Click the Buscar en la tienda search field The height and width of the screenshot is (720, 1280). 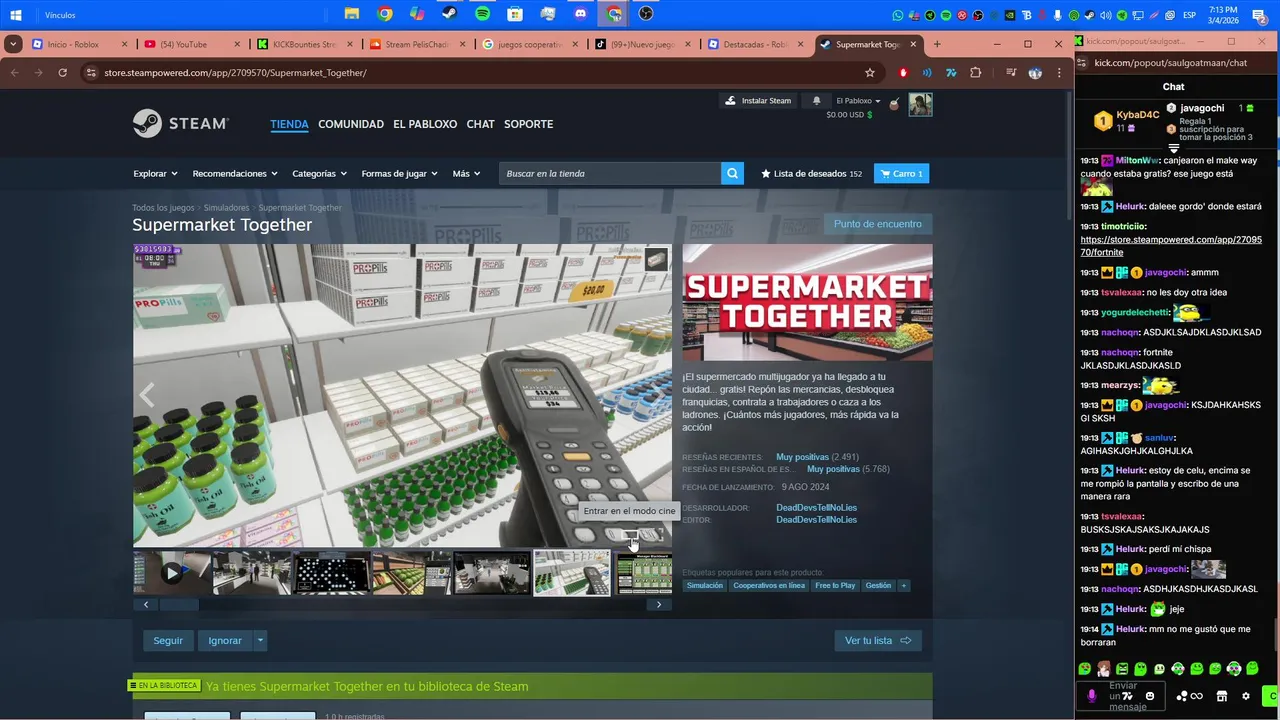(610, 173)
